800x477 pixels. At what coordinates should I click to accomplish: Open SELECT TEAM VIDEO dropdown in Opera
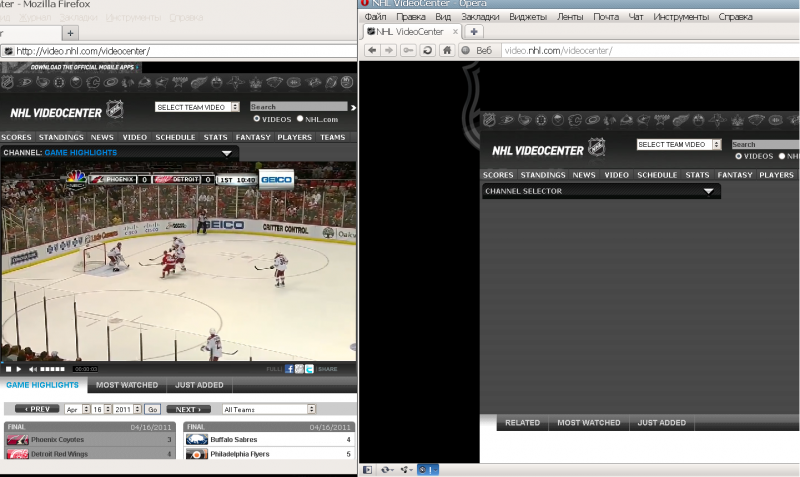point(679,144)
